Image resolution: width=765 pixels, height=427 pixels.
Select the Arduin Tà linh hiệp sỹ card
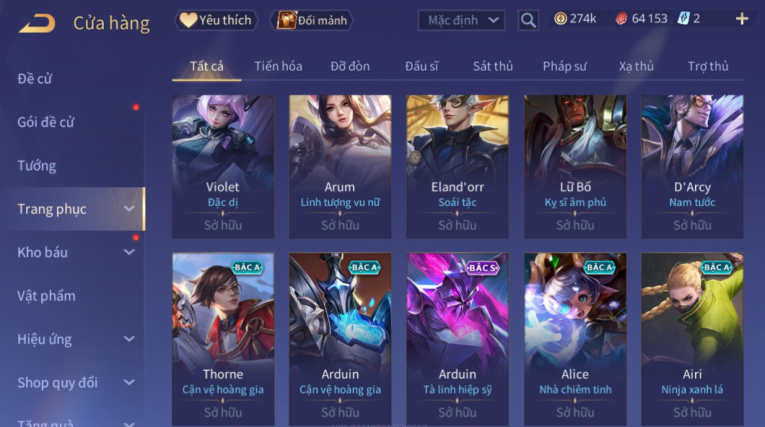coord(457,339)
